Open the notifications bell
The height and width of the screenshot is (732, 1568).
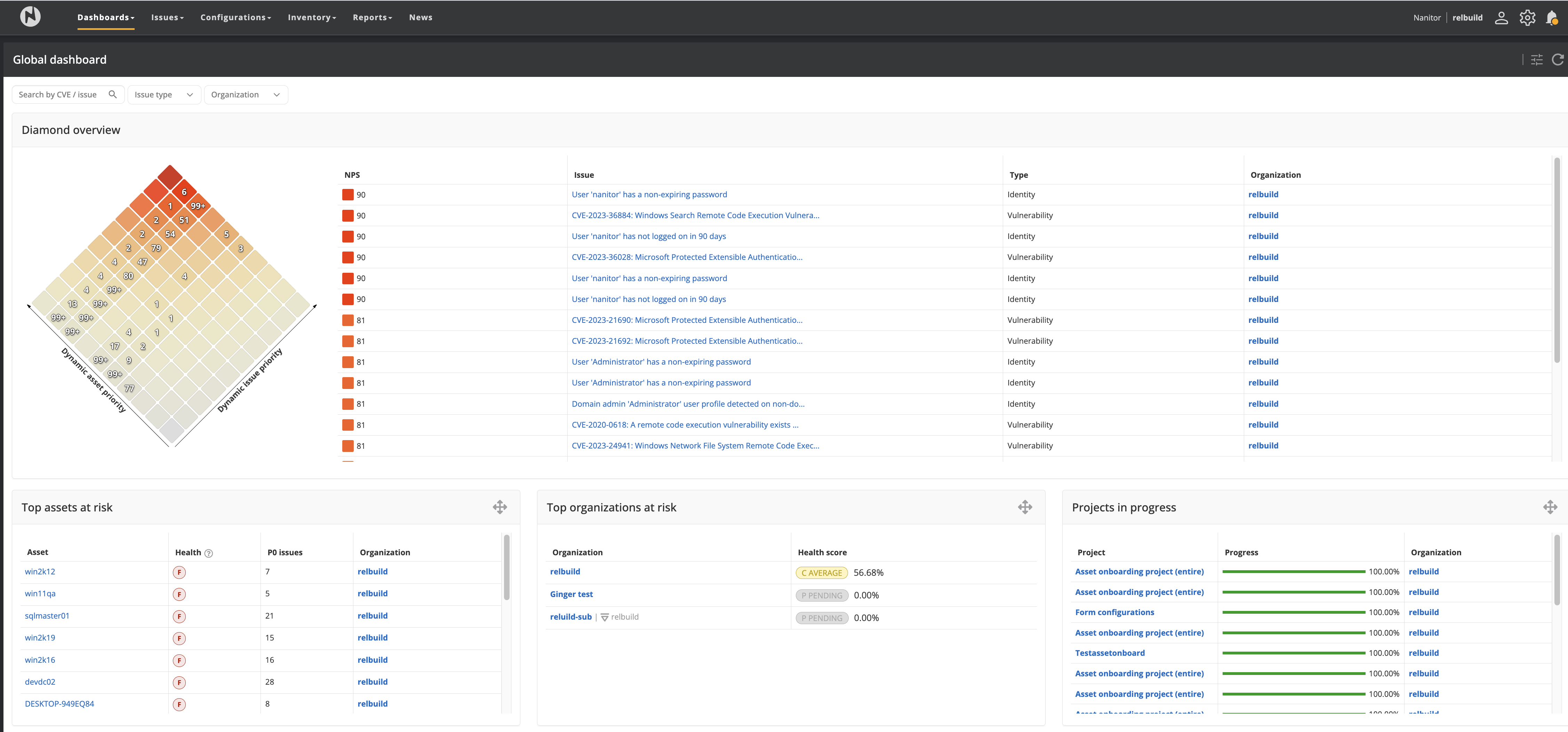1552,18
